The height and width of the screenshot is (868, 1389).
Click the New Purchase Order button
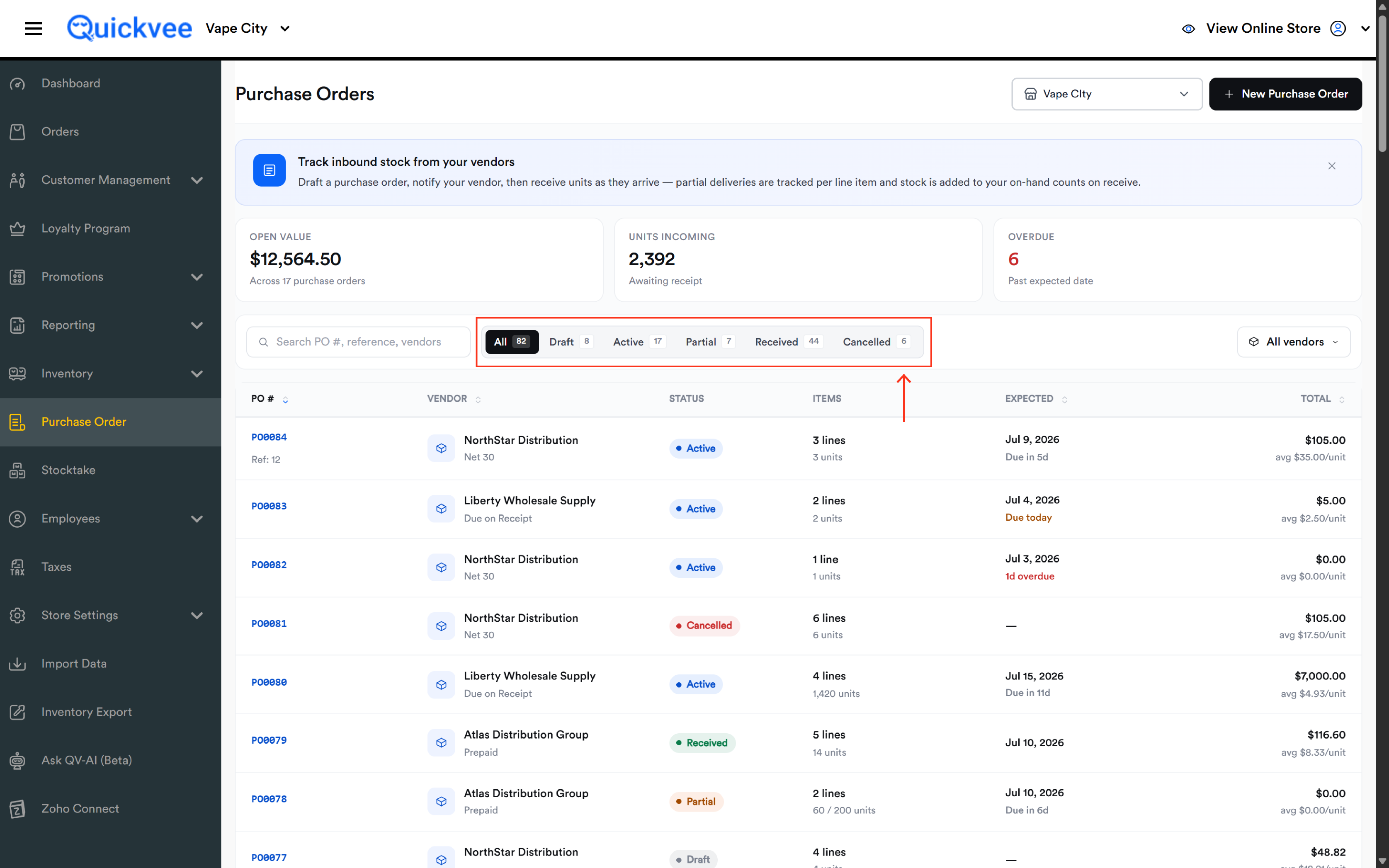click(x=1285, y=94)
